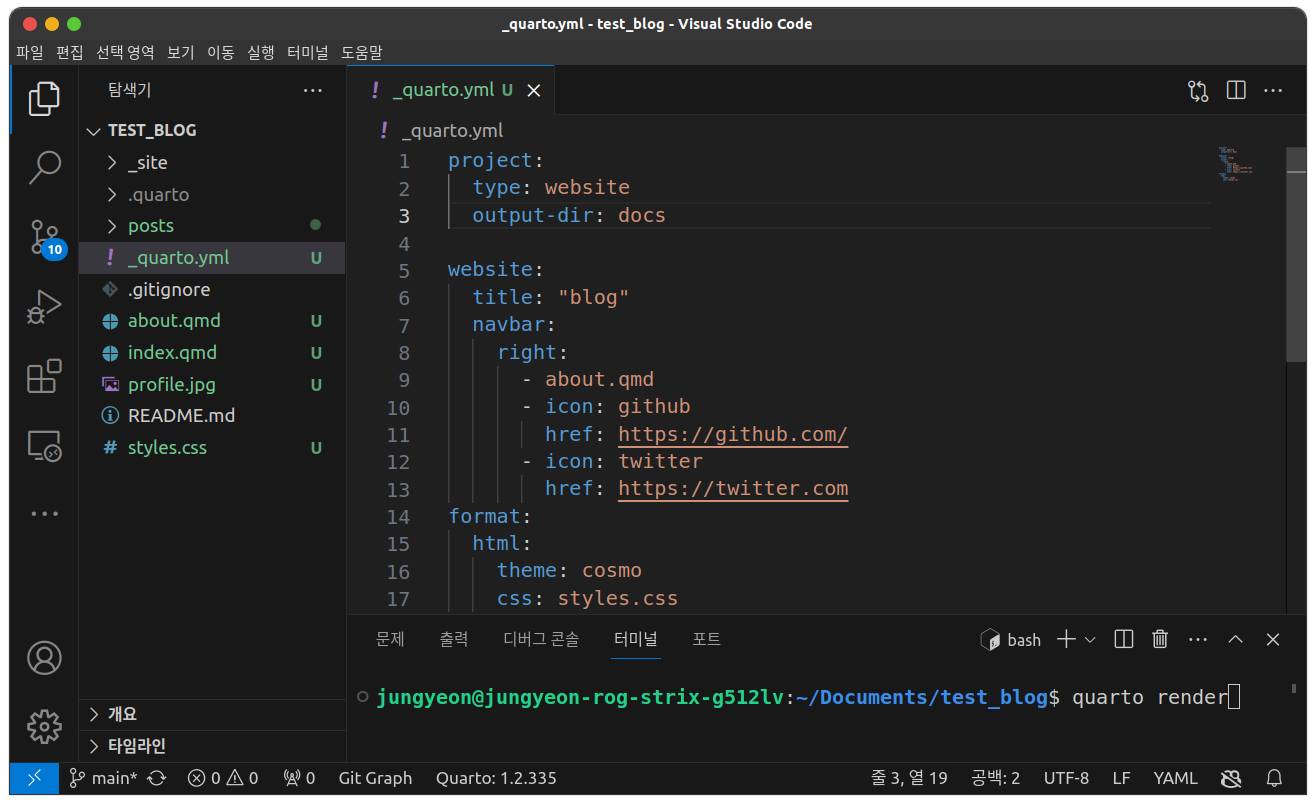Expand the .quarto folder
Screen dimensions: 1316x804
[212, 194]
